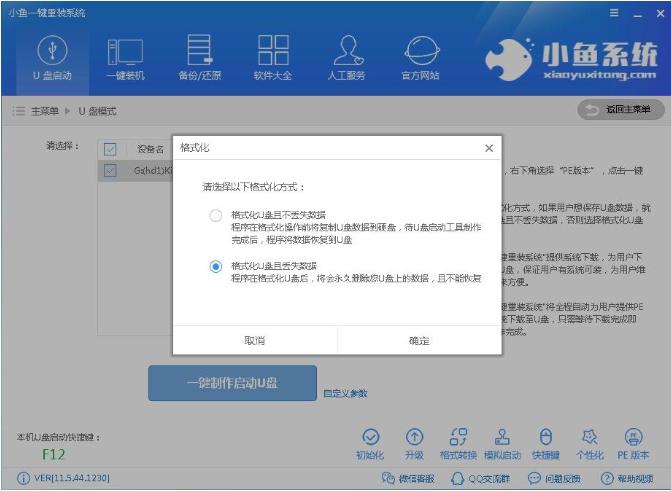
Task: Close the 格式化 dialog
Action: (x=489, y=148)
